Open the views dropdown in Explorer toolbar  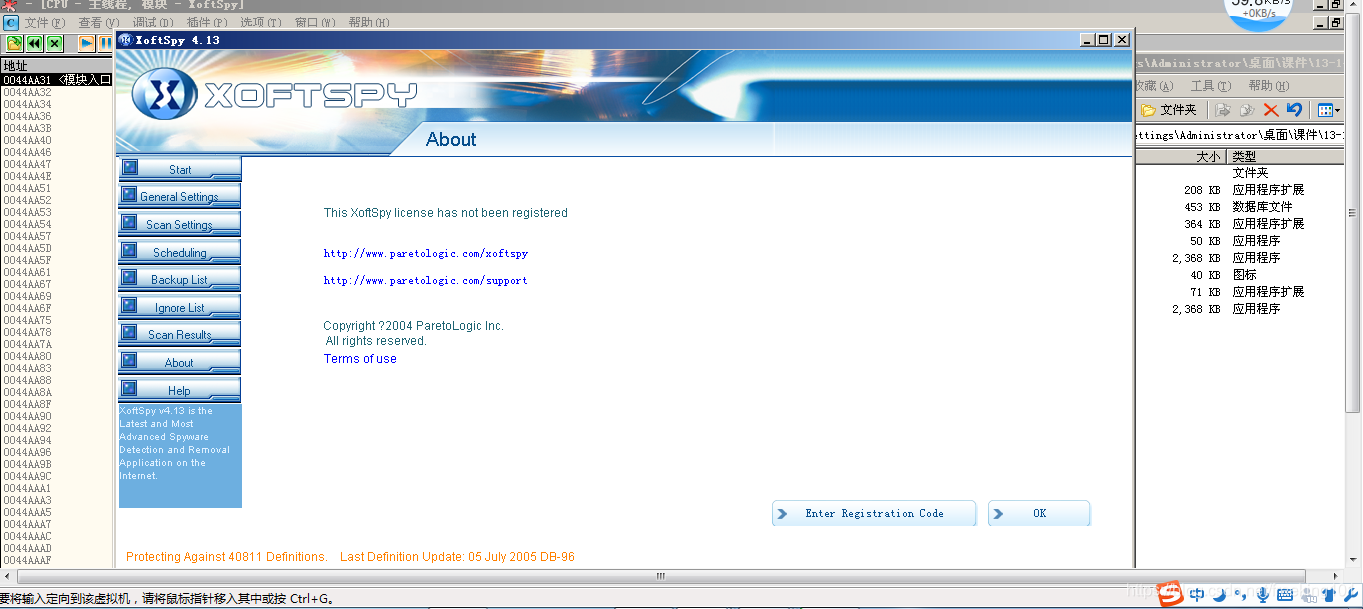pyautogui.click(x=1328, y=110)
